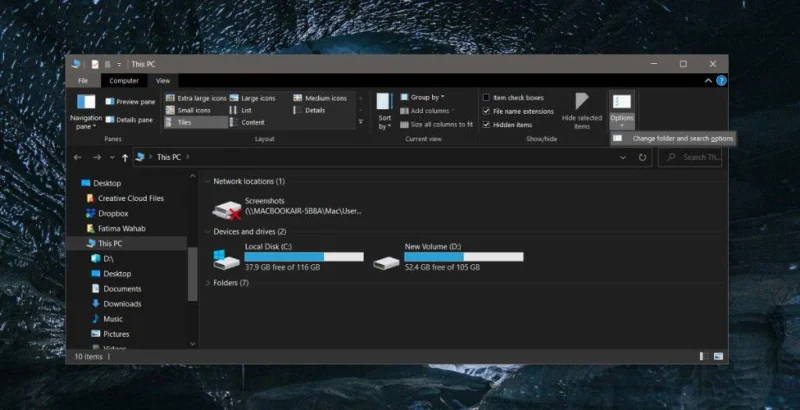Toggle the Preview pane button

[130, 101]
